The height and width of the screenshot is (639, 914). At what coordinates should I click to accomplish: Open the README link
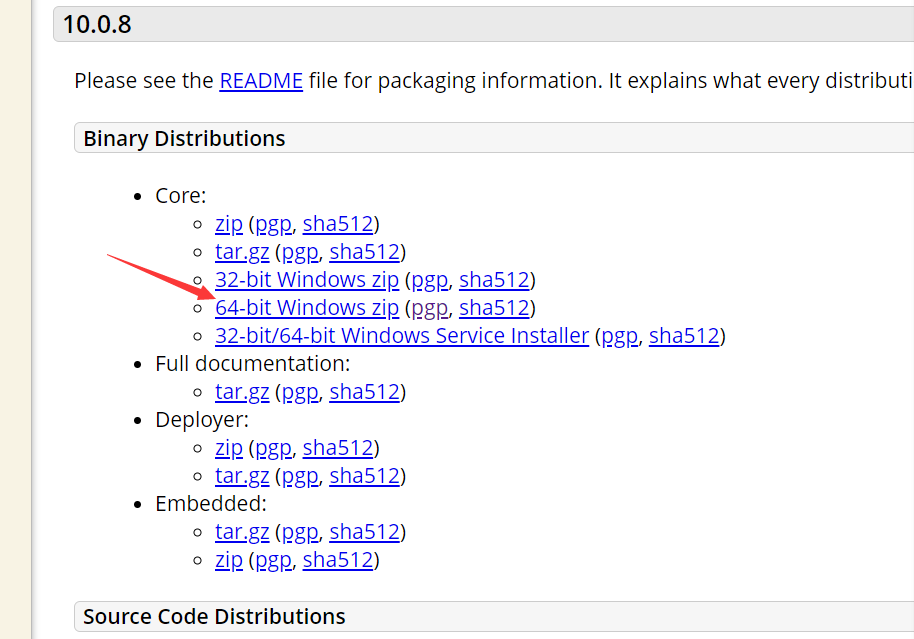click(x=261, y=81)
